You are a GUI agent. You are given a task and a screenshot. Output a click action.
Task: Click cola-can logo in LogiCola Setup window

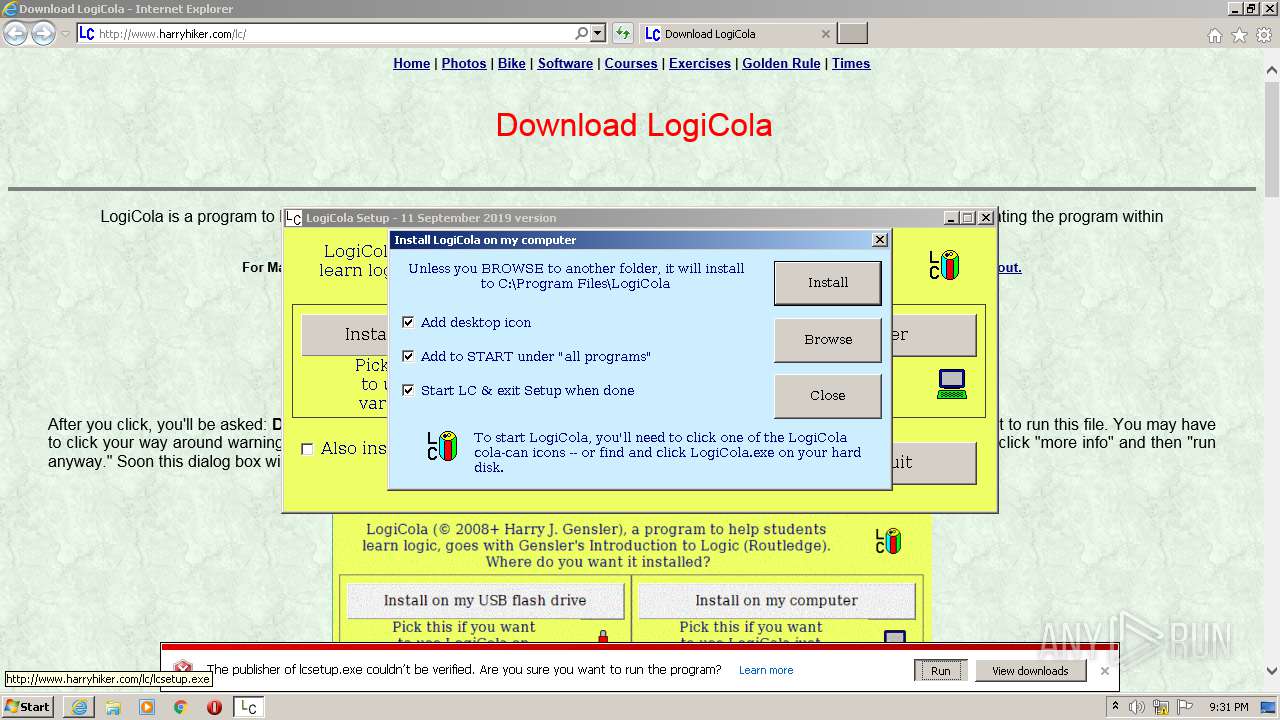click(944, 265)
